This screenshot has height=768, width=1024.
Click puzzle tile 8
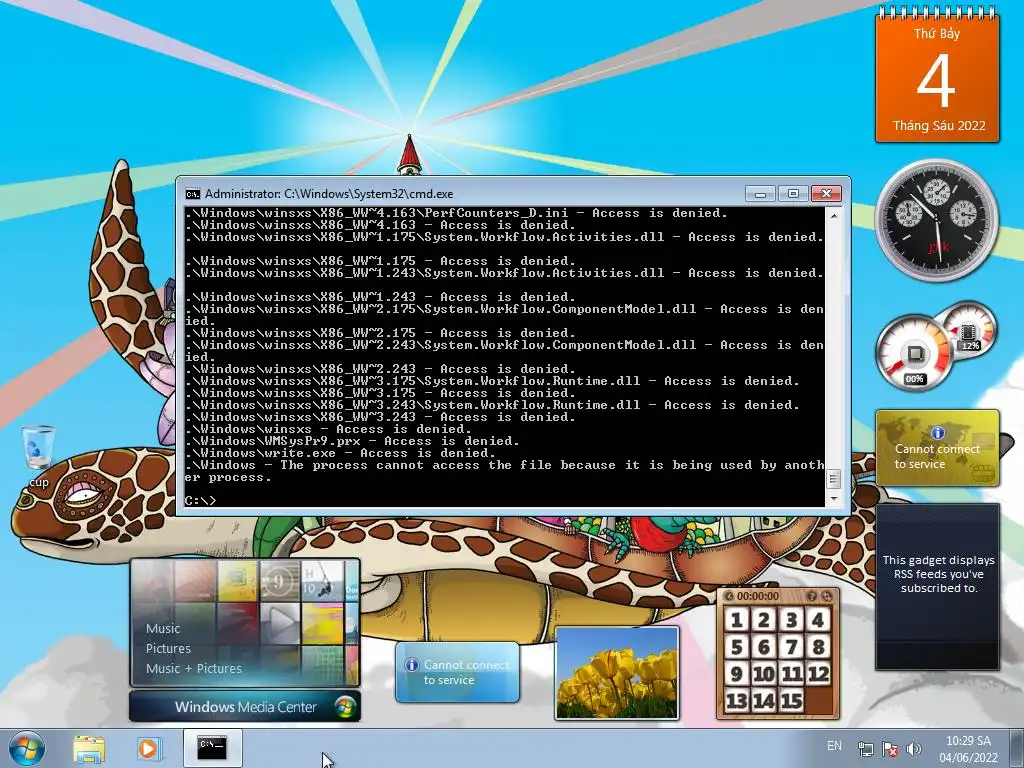[818, 647]
